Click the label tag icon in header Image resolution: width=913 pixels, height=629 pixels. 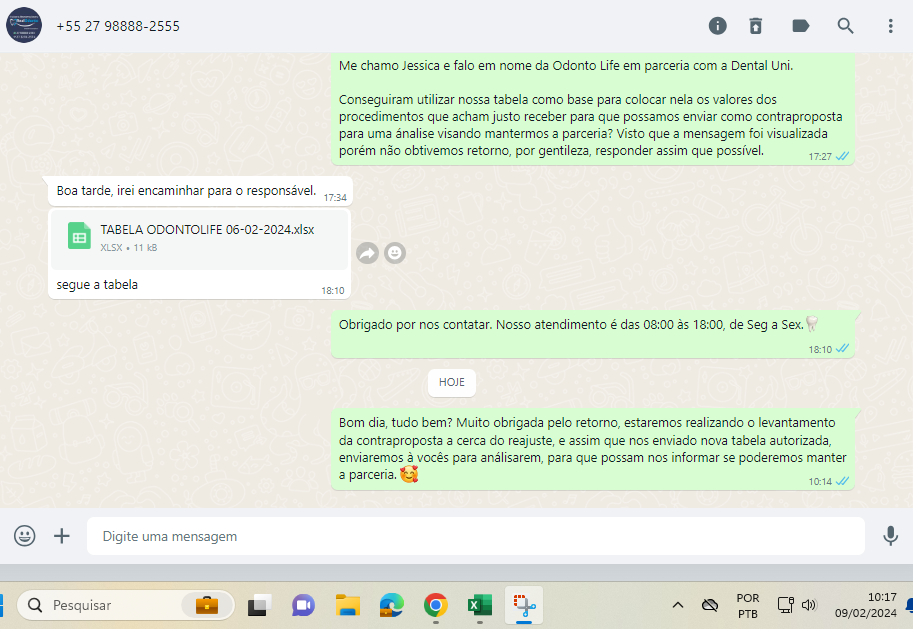click(x=801, y=26)
